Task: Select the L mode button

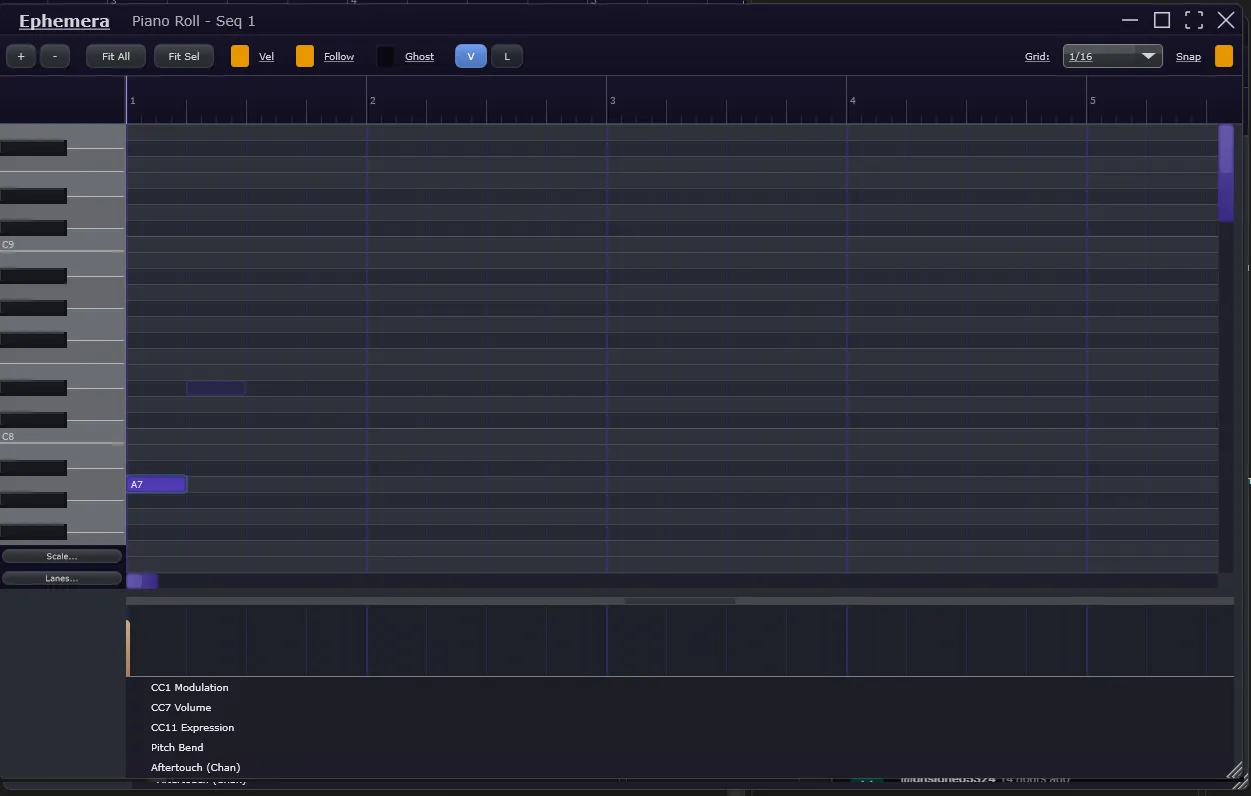Action: [x=507, y=57]
